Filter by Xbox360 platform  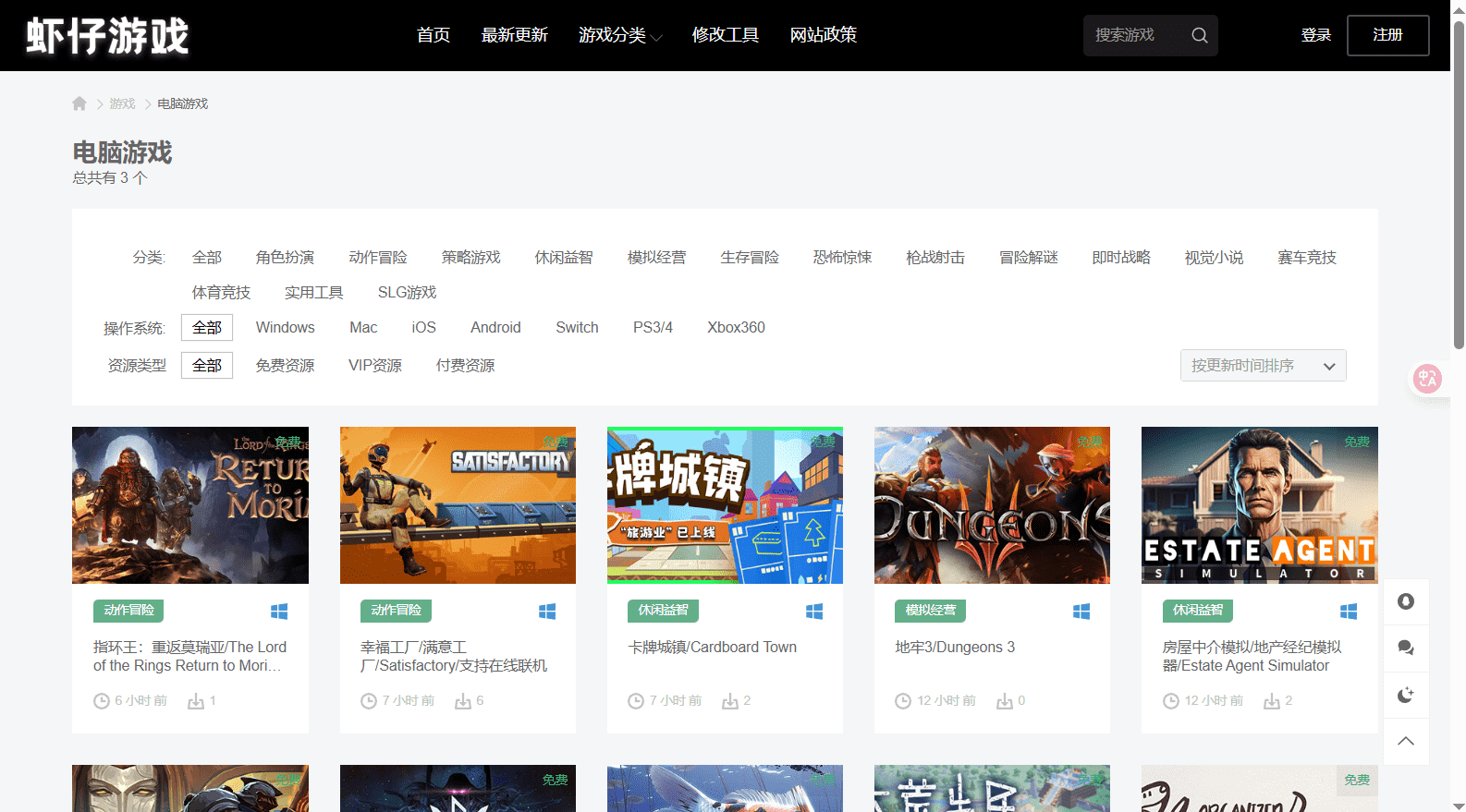[737, 328]
